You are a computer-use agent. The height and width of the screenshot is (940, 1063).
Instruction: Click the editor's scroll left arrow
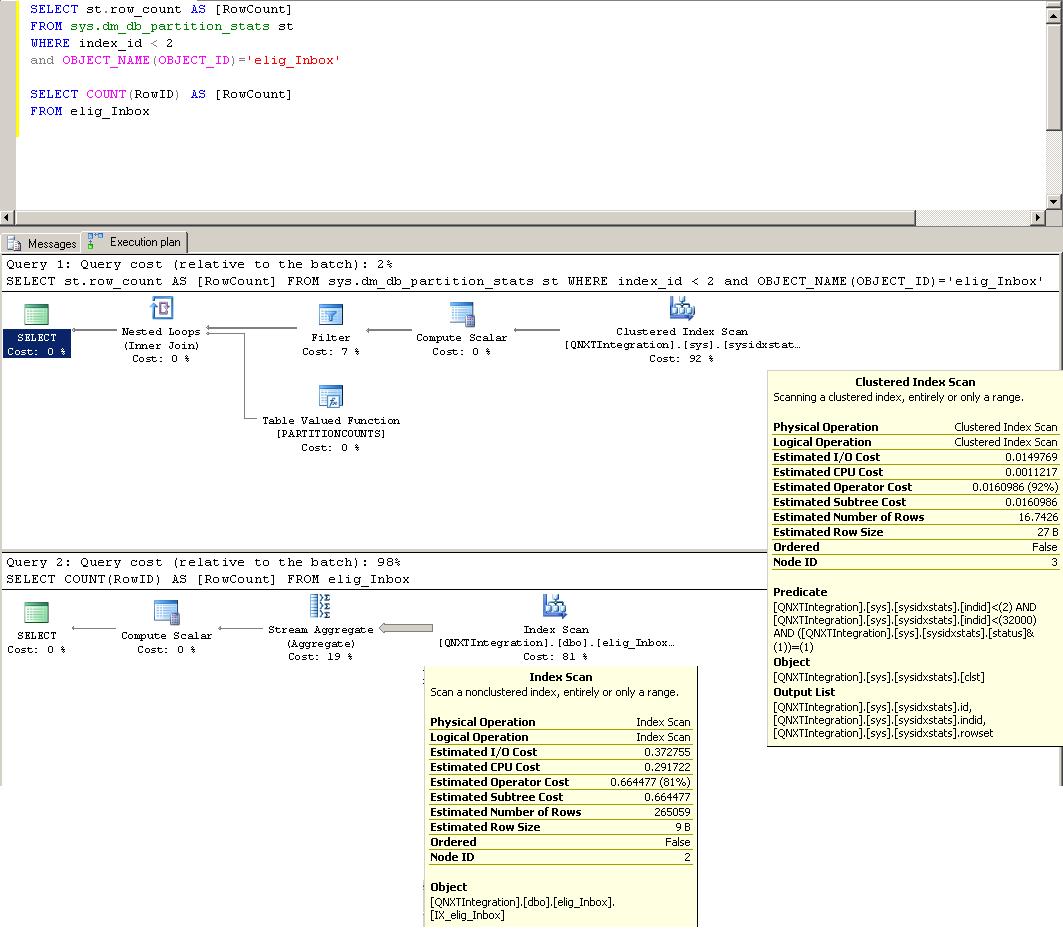click(7, 218)
